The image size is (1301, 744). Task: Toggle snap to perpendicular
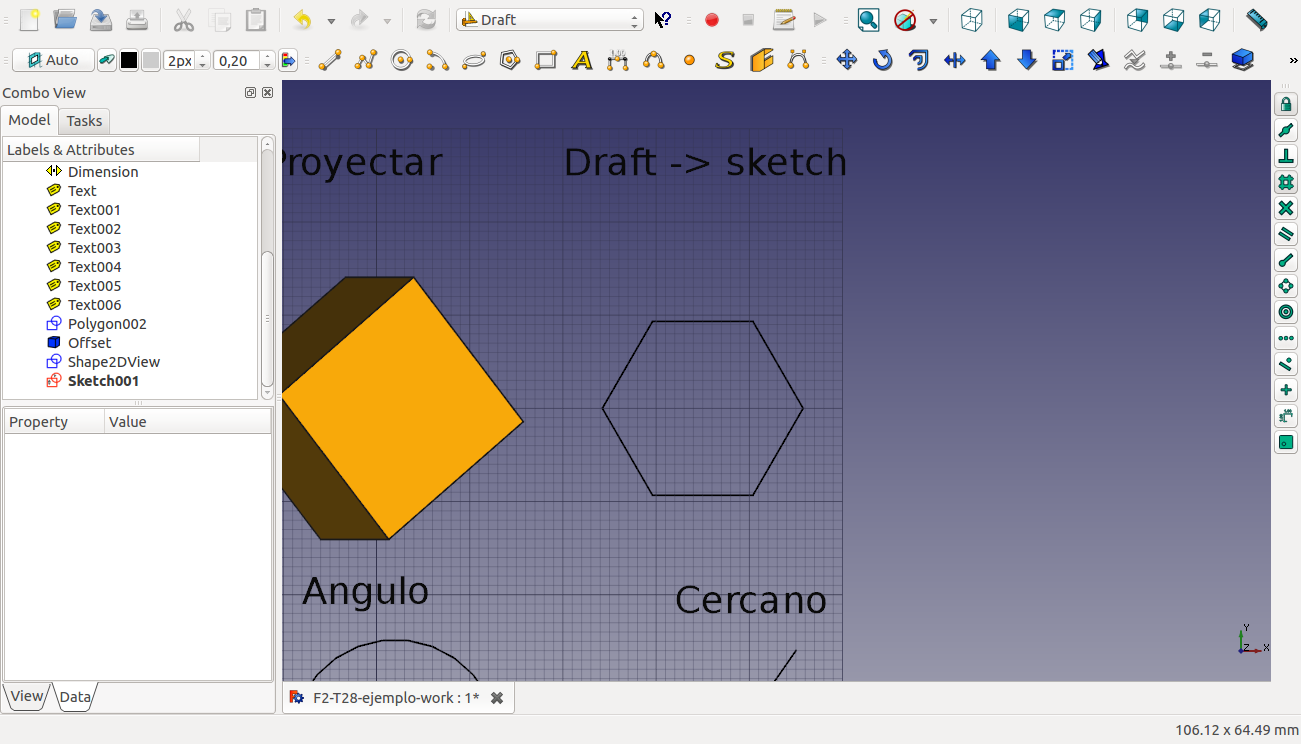tap(1286, 156)
